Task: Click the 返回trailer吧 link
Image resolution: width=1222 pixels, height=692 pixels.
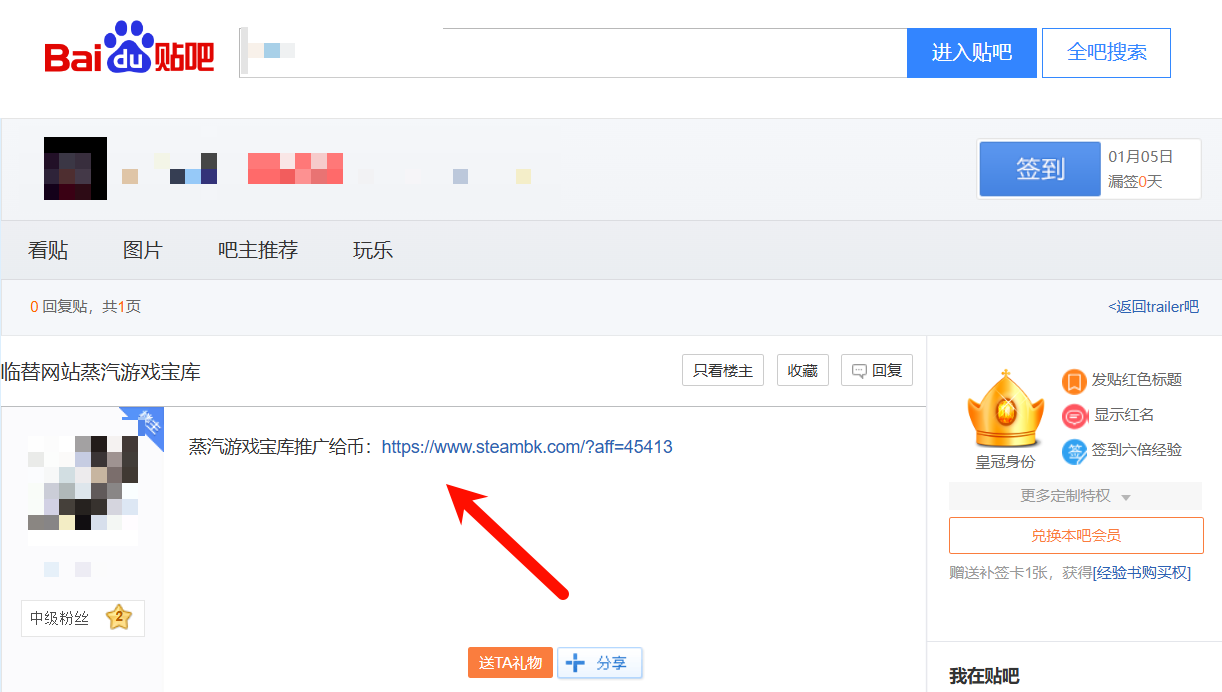Action: [1153, 307]
